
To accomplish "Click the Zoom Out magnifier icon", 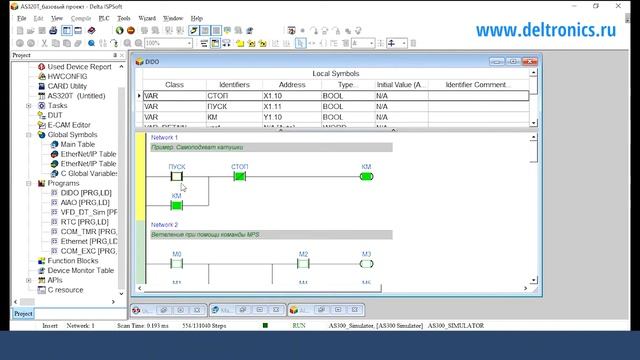I will (x=139, y=43).
